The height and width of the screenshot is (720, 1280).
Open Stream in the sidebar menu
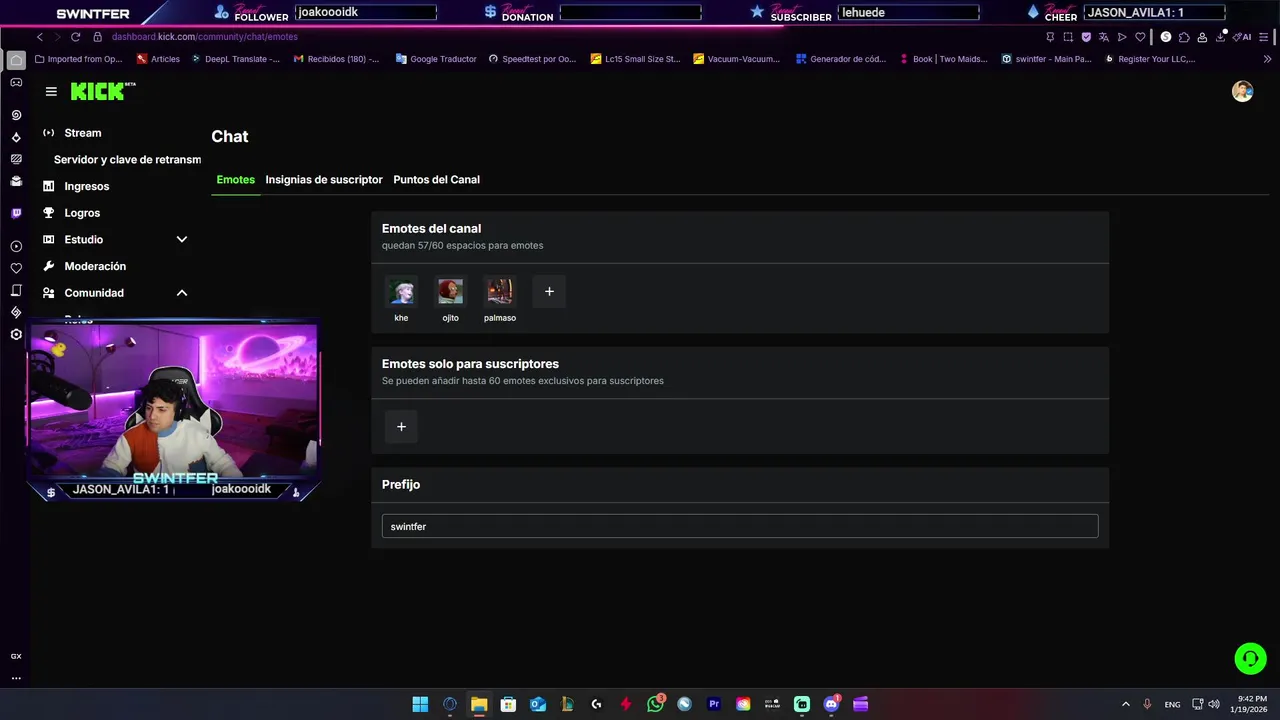pyautogui.click(x=83, y=133)
